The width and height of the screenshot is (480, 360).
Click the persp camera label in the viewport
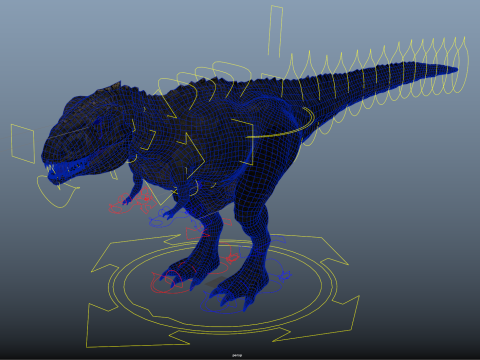click(237, 355)
